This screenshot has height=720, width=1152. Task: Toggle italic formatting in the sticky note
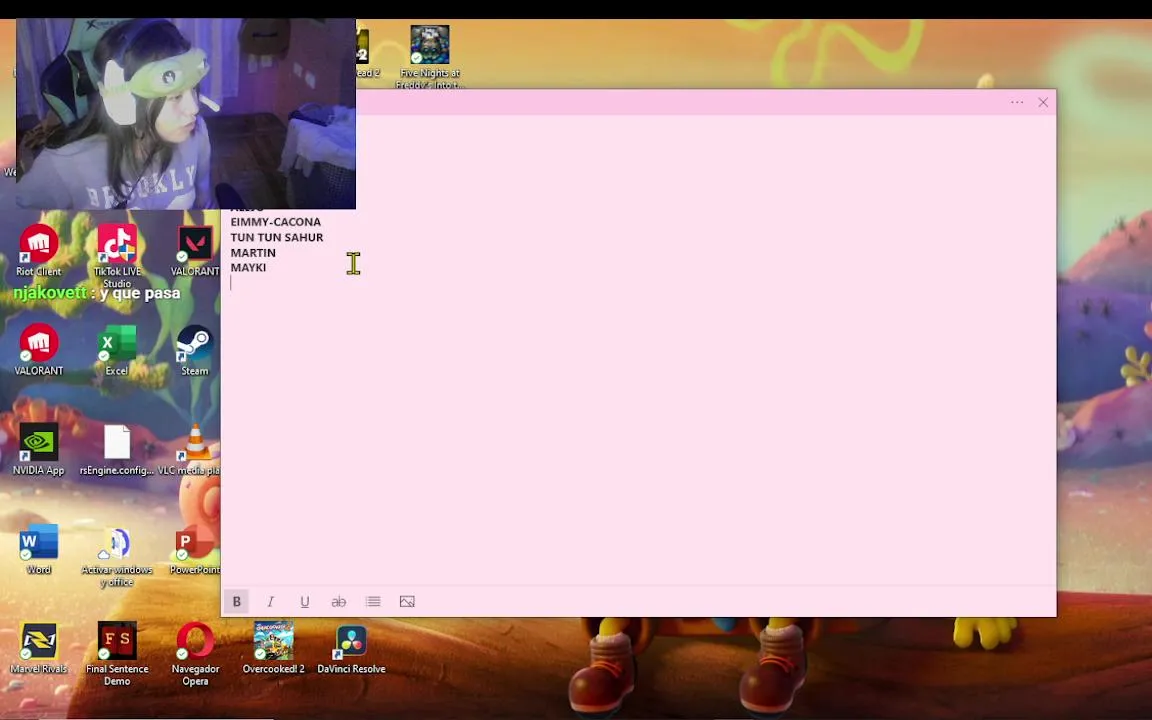[270, 602]
